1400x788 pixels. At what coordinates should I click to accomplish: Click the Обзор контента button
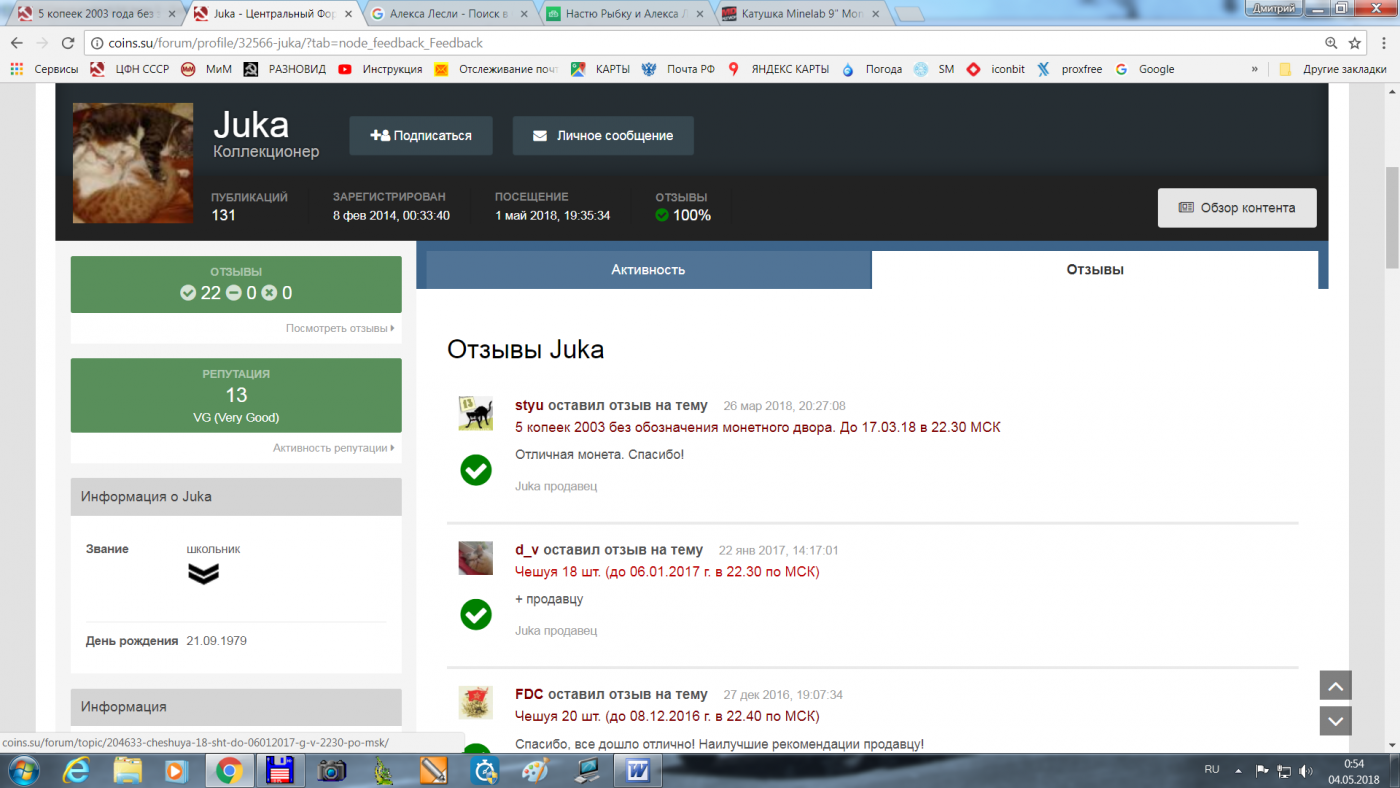(x=1237, y=208)
